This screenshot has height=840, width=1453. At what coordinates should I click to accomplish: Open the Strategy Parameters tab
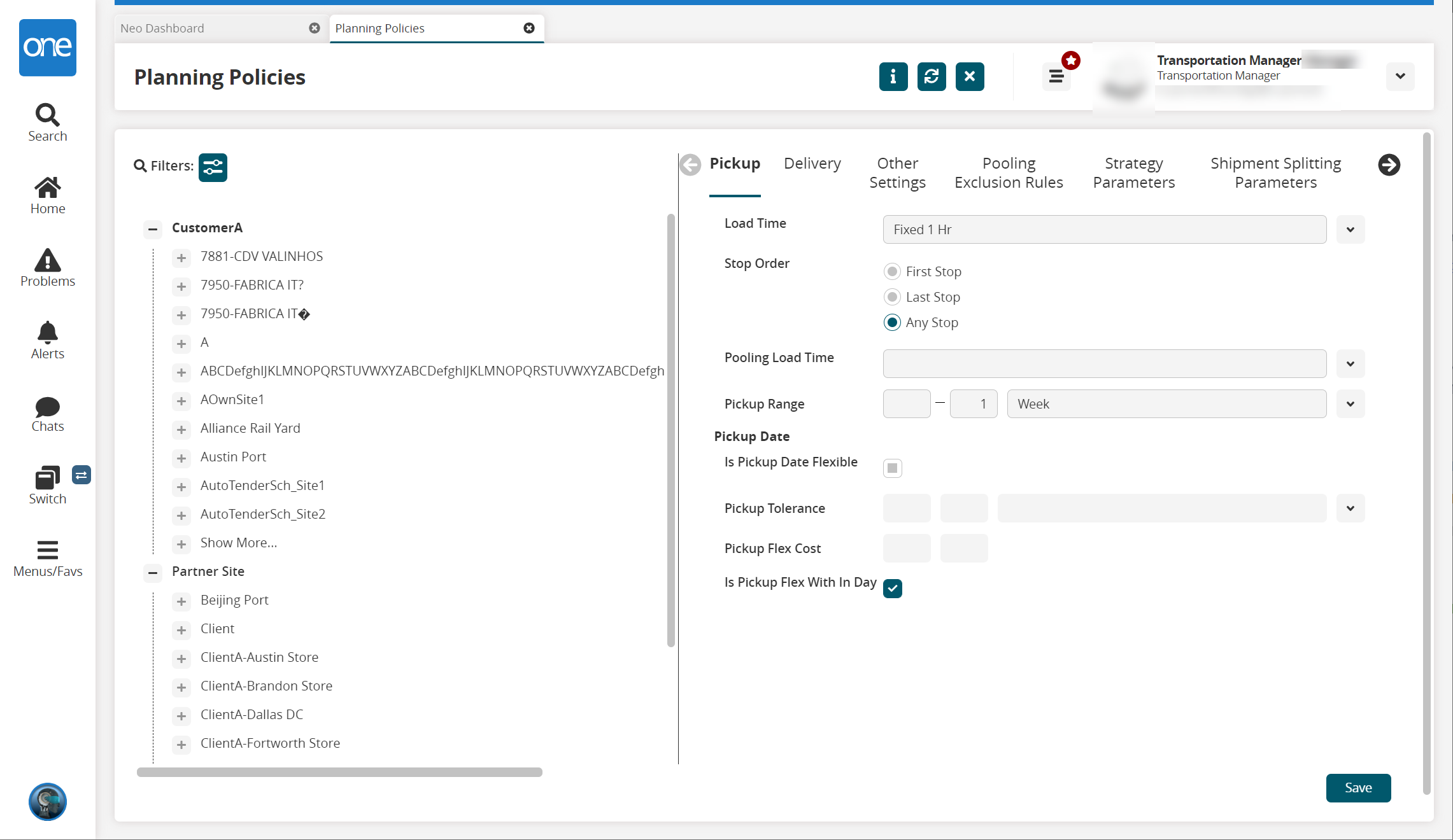(x=1133, y=172)
